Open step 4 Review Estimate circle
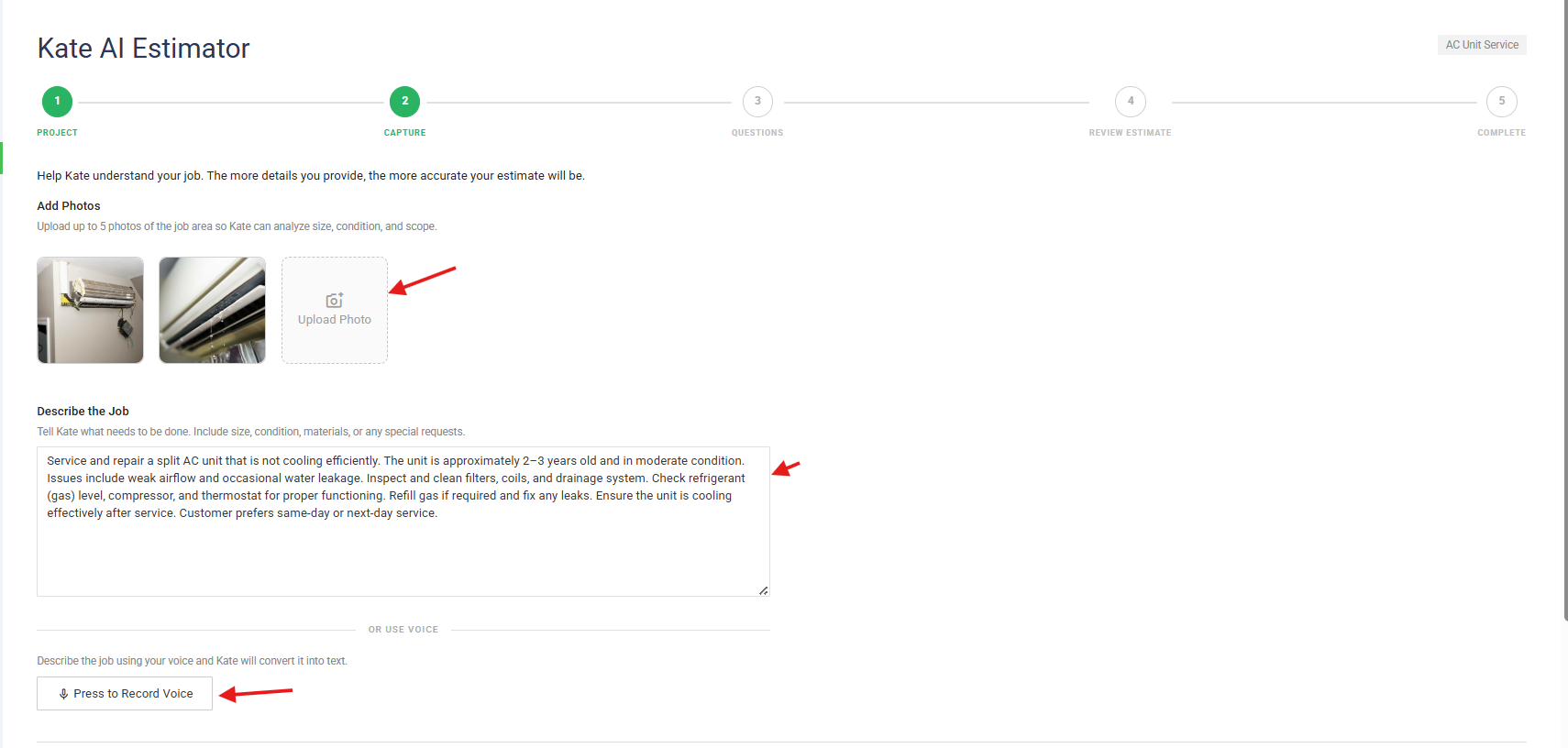The height and width of the screenshot is (748, 1568). [x=1131, y=102]
